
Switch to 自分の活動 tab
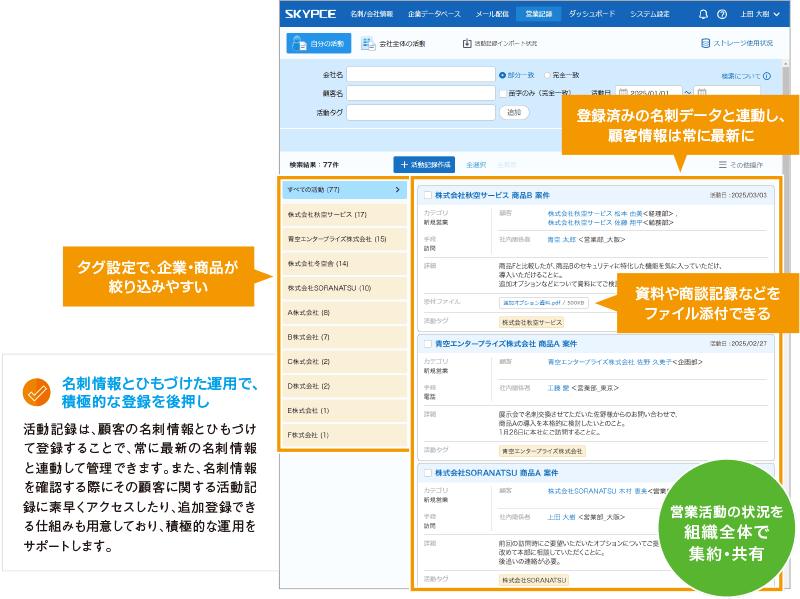[x=318, y=43]
